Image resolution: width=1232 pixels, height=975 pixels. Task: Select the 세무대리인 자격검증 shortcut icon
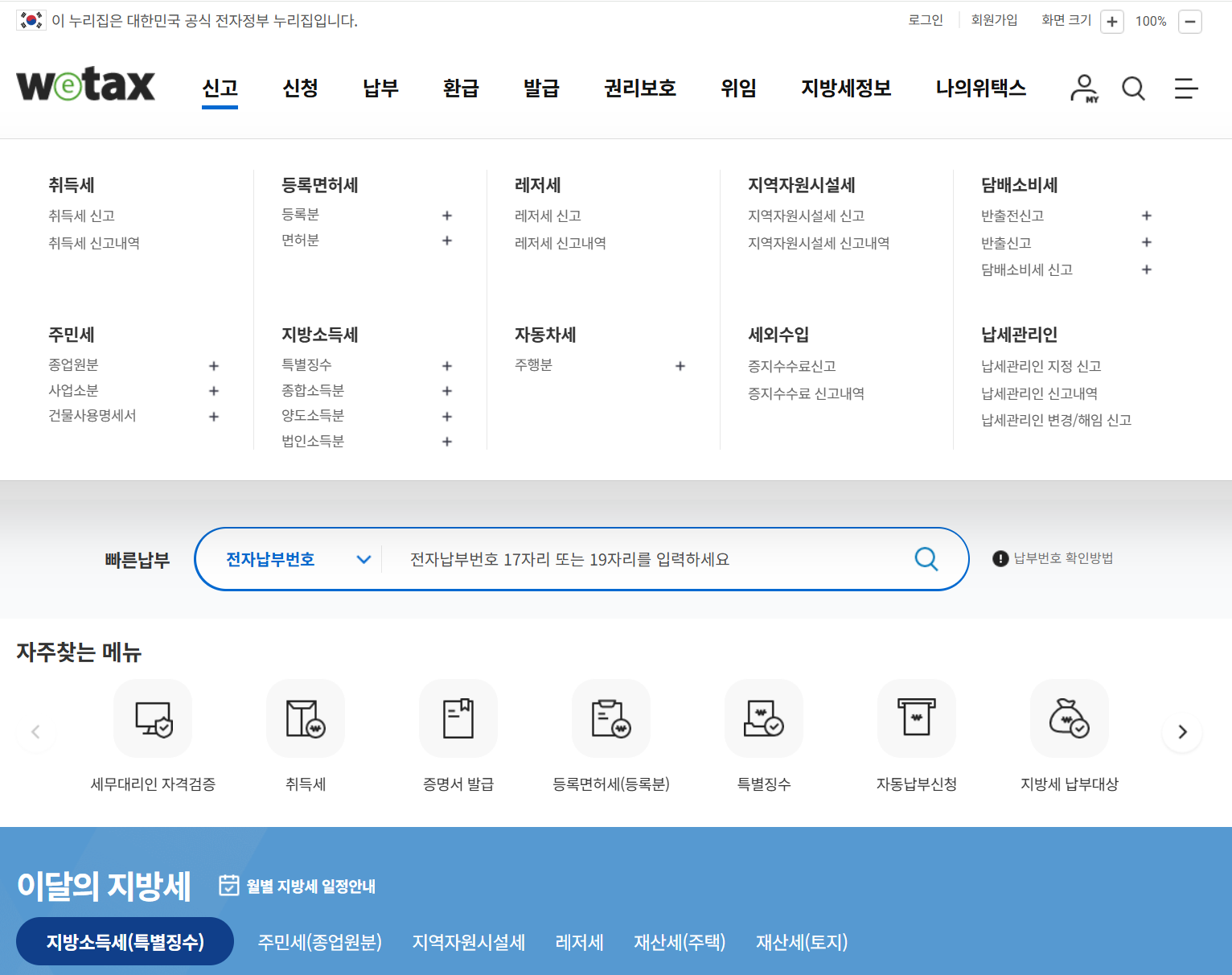coord(153,718)
